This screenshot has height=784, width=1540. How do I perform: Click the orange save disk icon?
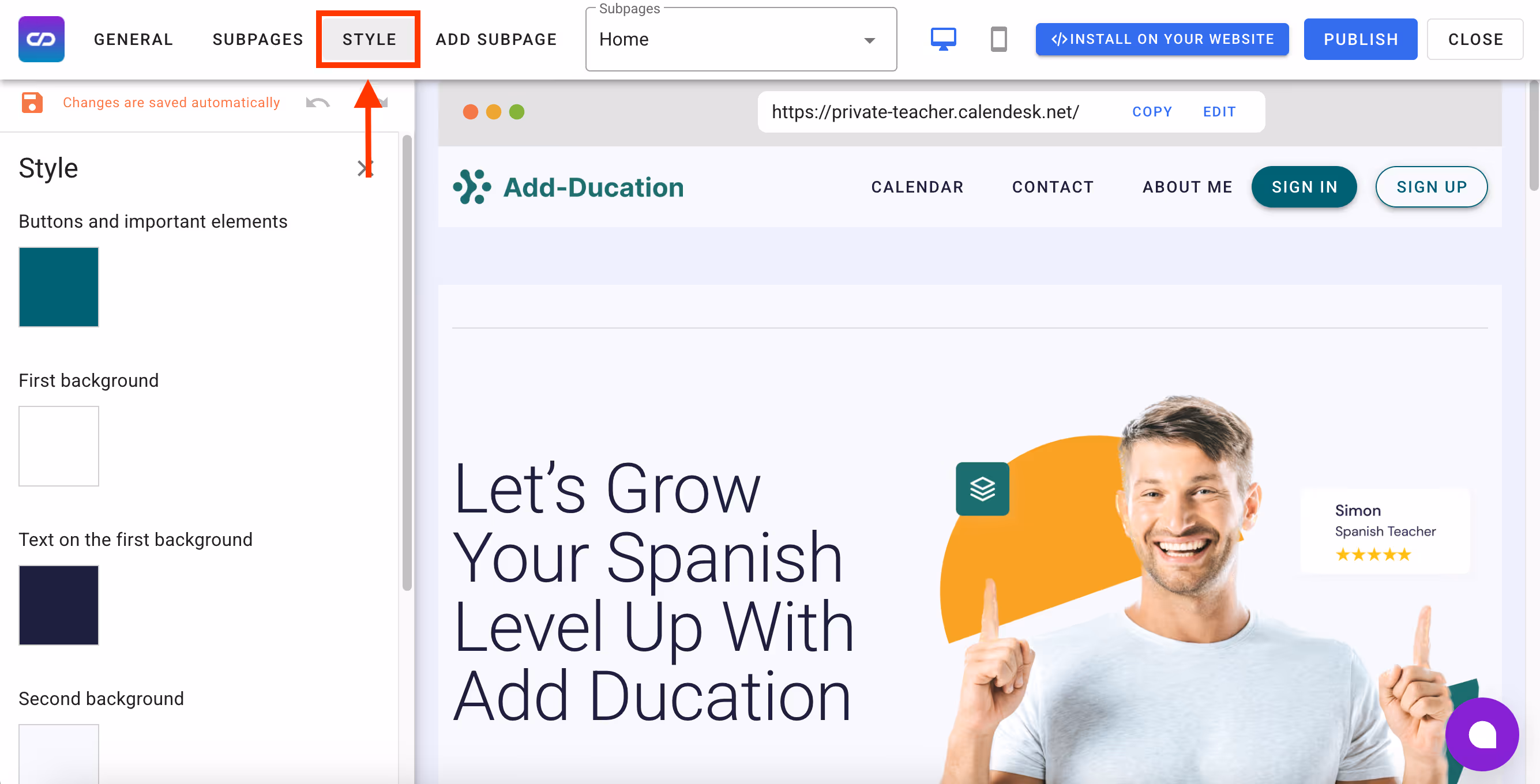(32, 103)
